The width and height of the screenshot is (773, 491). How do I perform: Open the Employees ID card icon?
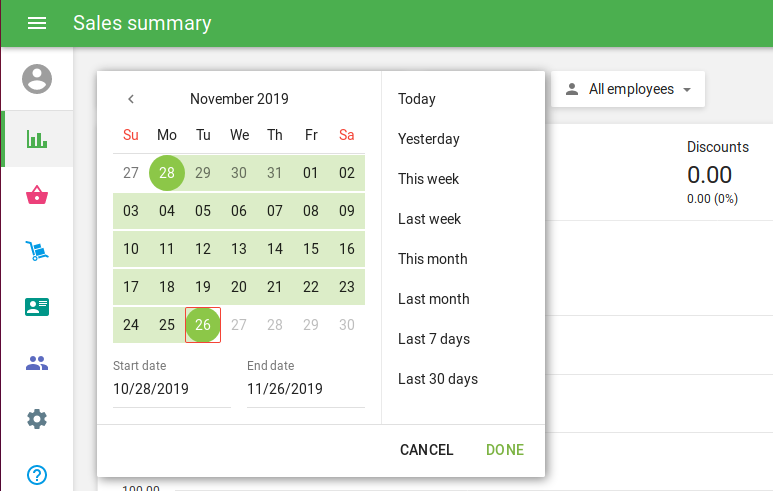(37, 307)
